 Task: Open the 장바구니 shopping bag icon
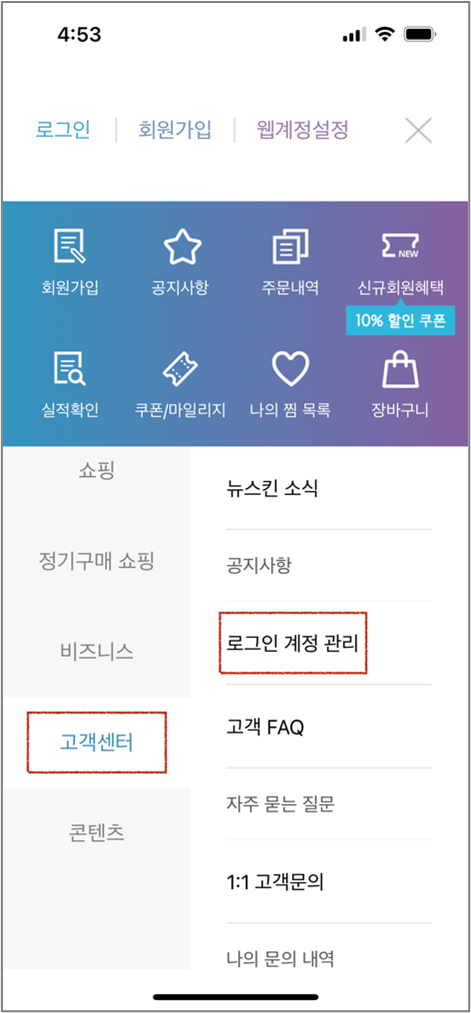pyautogui.click(x=401, y=370)
